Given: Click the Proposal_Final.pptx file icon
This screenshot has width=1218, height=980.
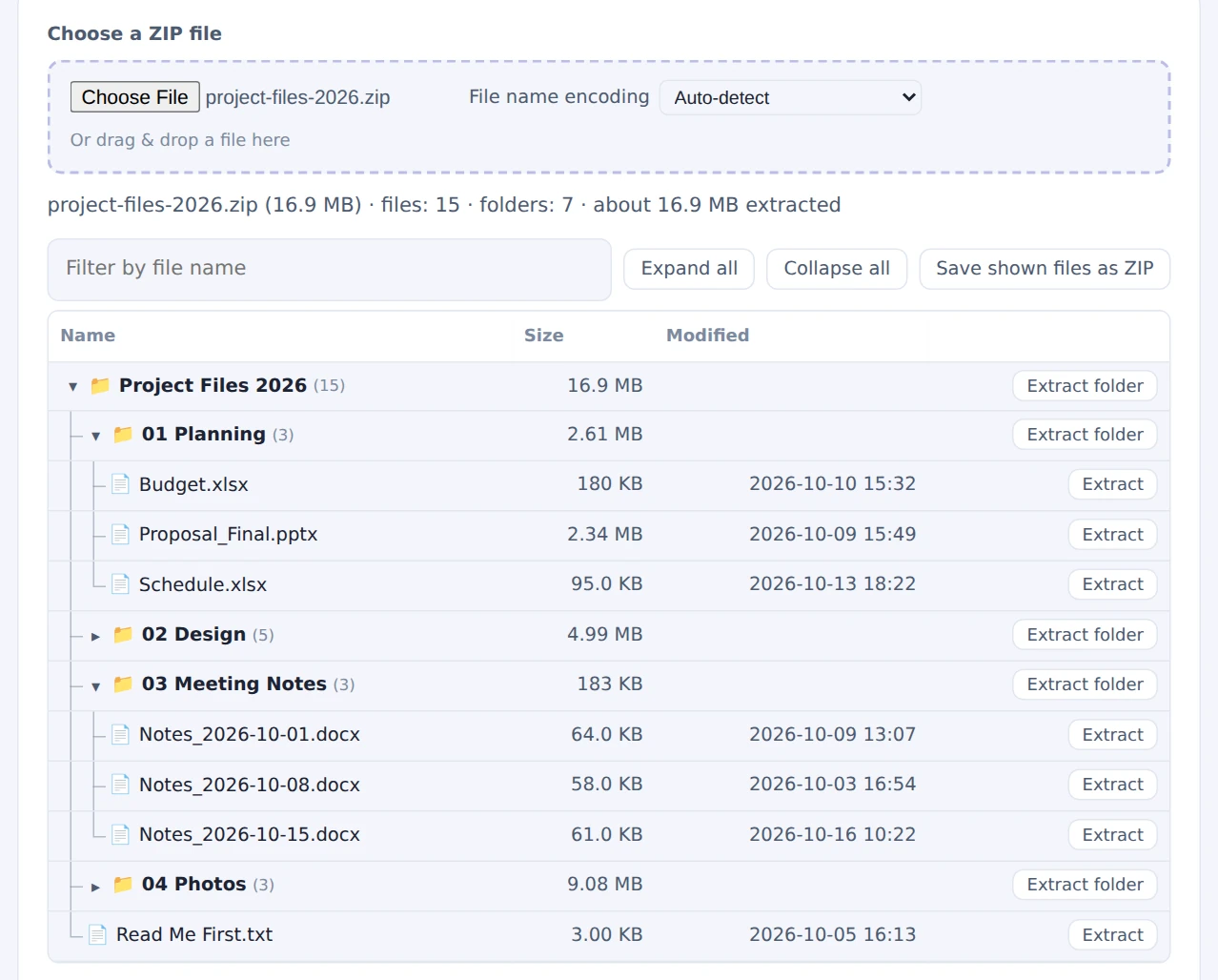Looking at the screenshot, I should point(120,534).
